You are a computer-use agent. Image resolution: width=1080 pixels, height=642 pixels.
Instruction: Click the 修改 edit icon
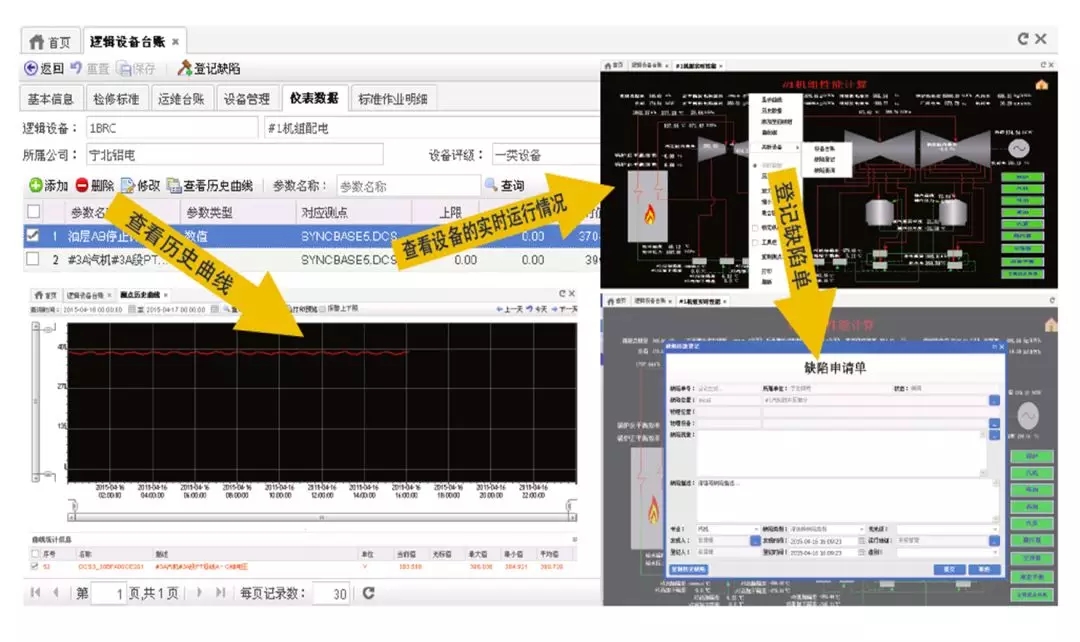point(127,186)
